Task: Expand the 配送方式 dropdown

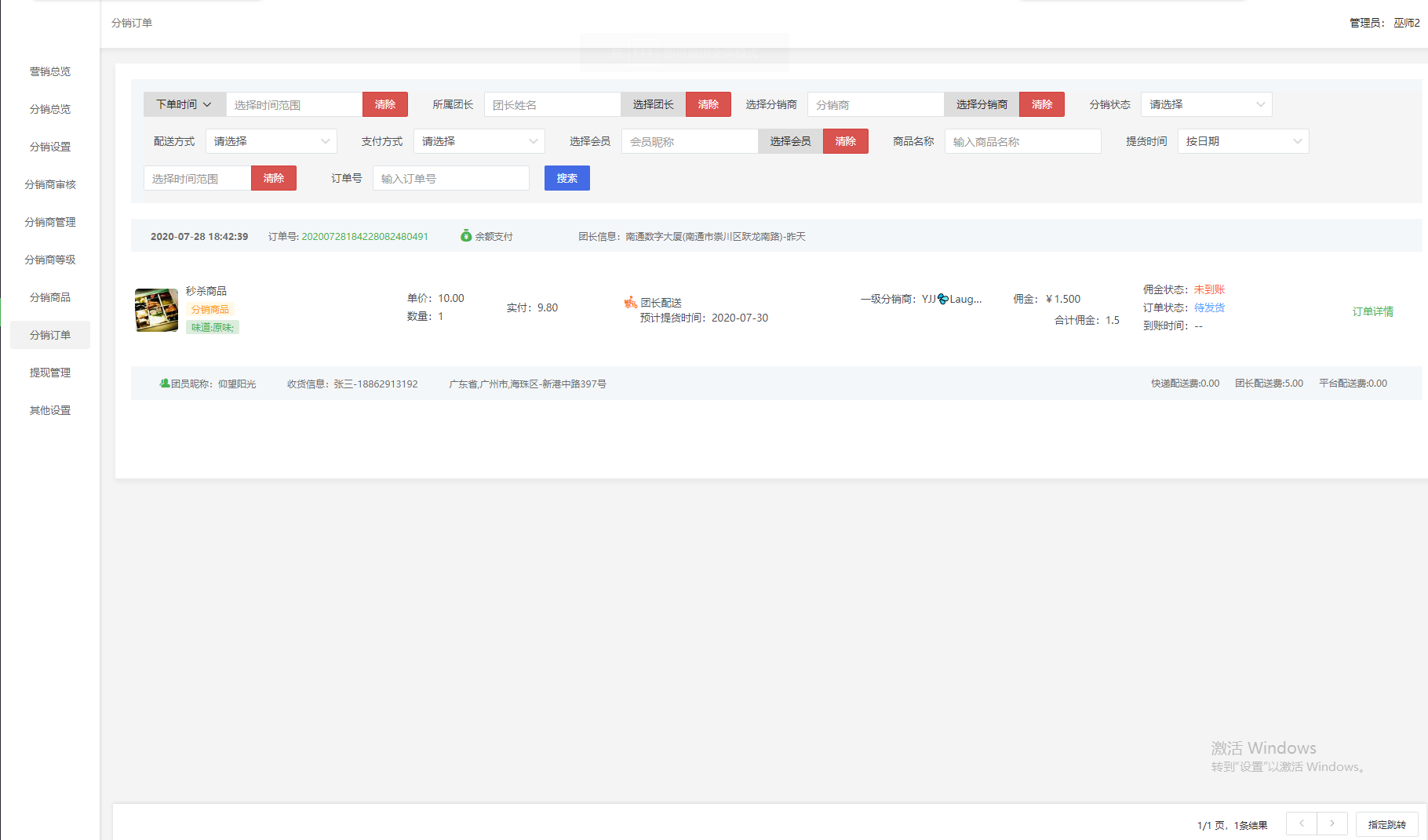Action: click(x=271, y=141)
